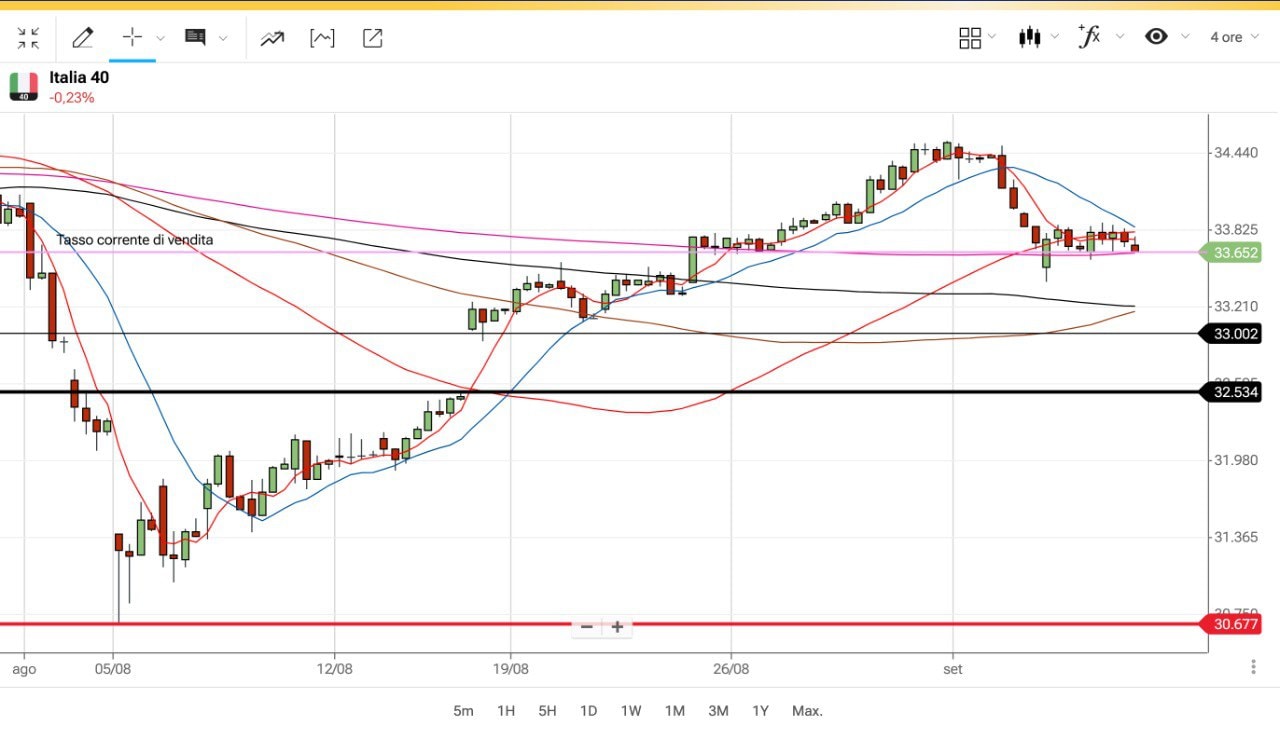Image resolution: width=1280 pixels, height=739 pixels.
Task: Select the 1D time range
Action: tap(588, 711)
